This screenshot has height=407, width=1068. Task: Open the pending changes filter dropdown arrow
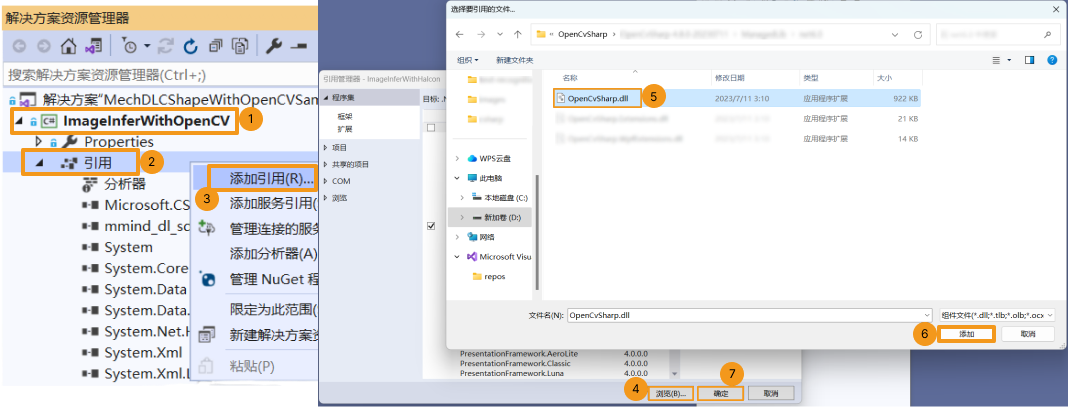[146, 46]
